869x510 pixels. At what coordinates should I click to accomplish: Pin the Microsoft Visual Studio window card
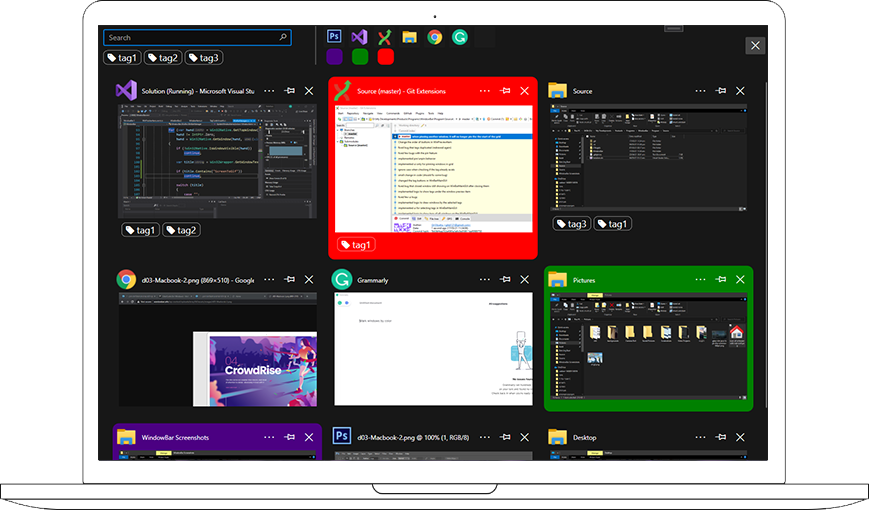[x=289, y=91]
